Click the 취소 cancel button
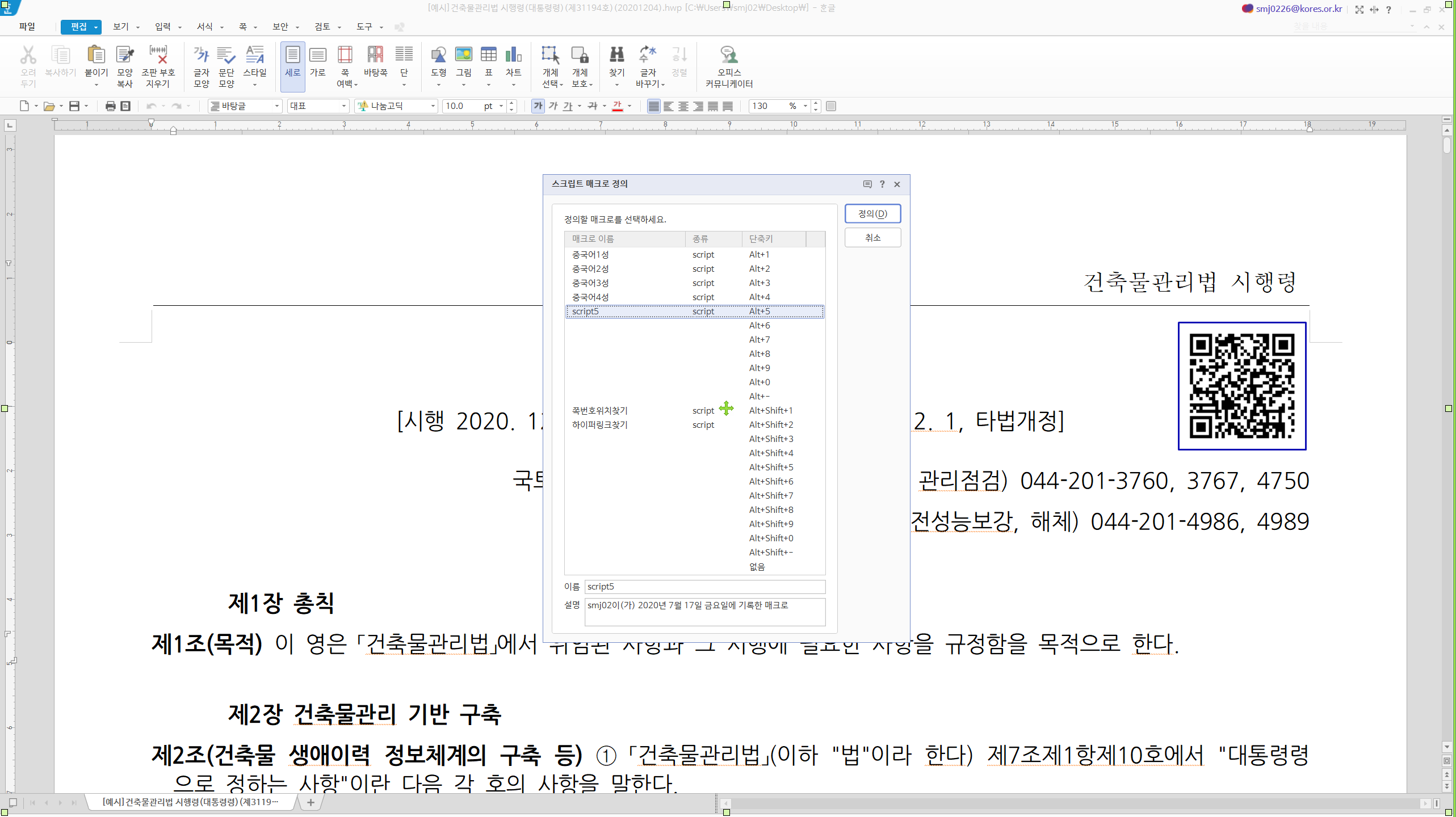Image resolution: width=1456 pixels, height=817 pixels. coord(872,238)
